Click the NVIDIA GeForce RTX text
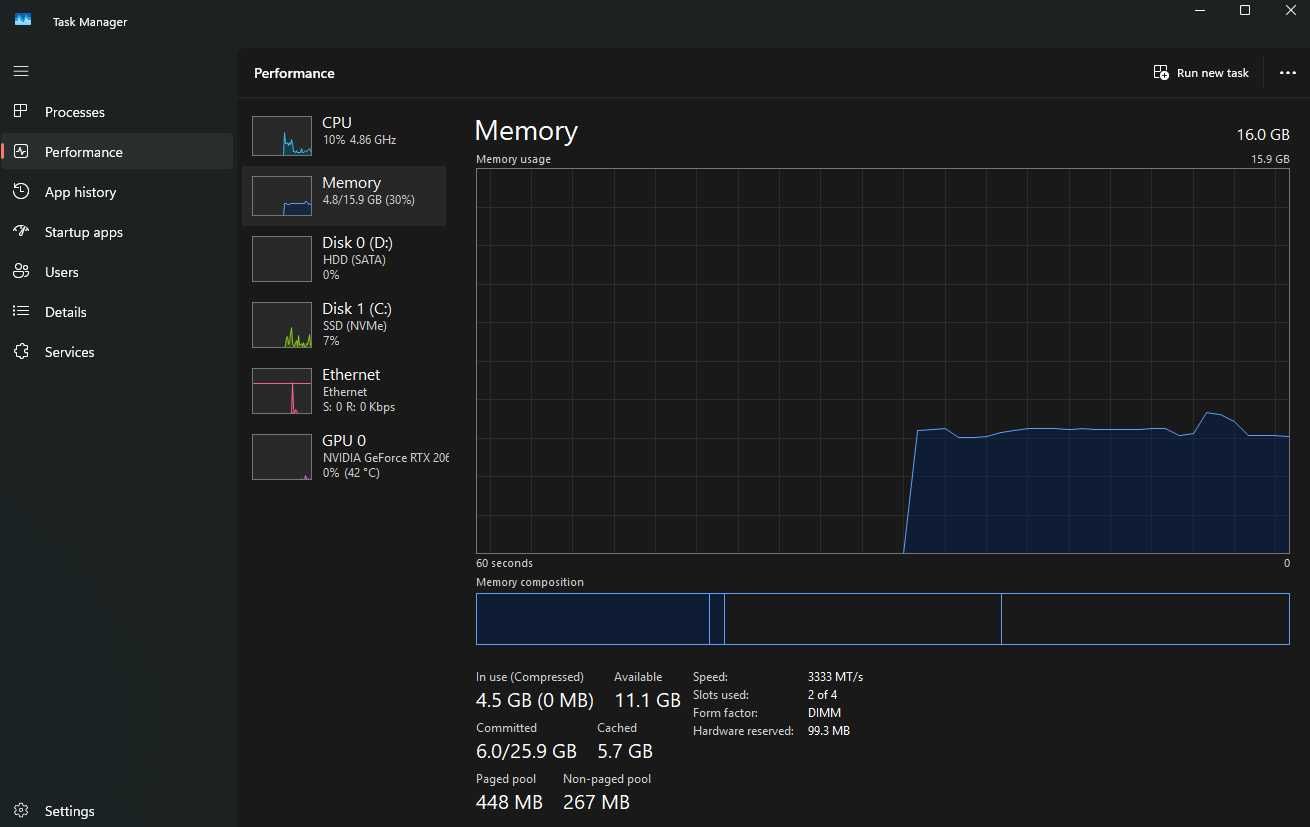This screenshot has height=827, width=1310. (x=386, y=458)
